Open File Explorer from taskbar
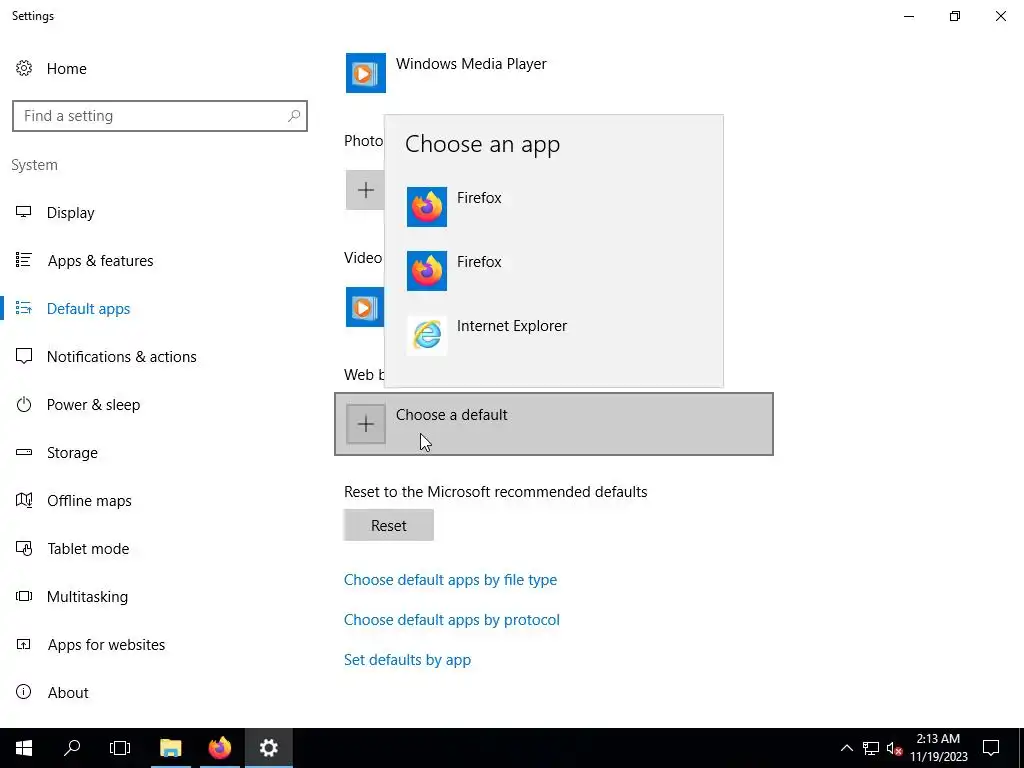This screenshot has height=768, width=1024. pos(170,748)
